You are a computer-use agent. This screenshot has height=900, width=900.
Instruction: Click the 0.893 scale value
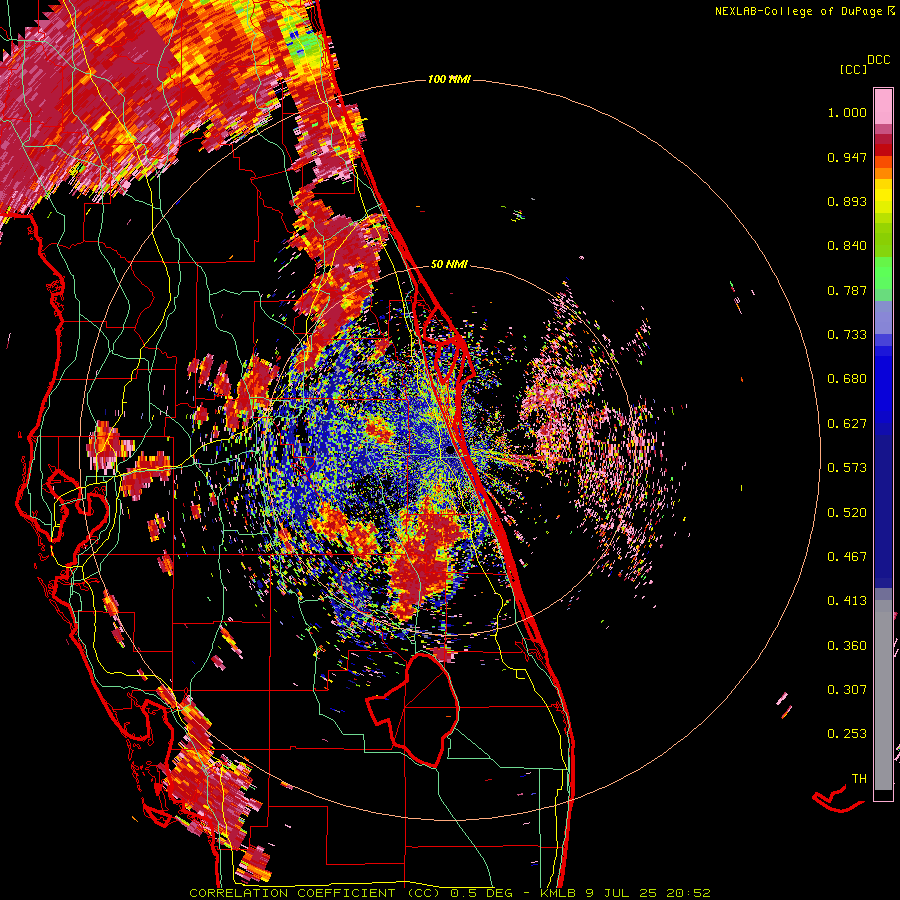(x=847, y=201)
